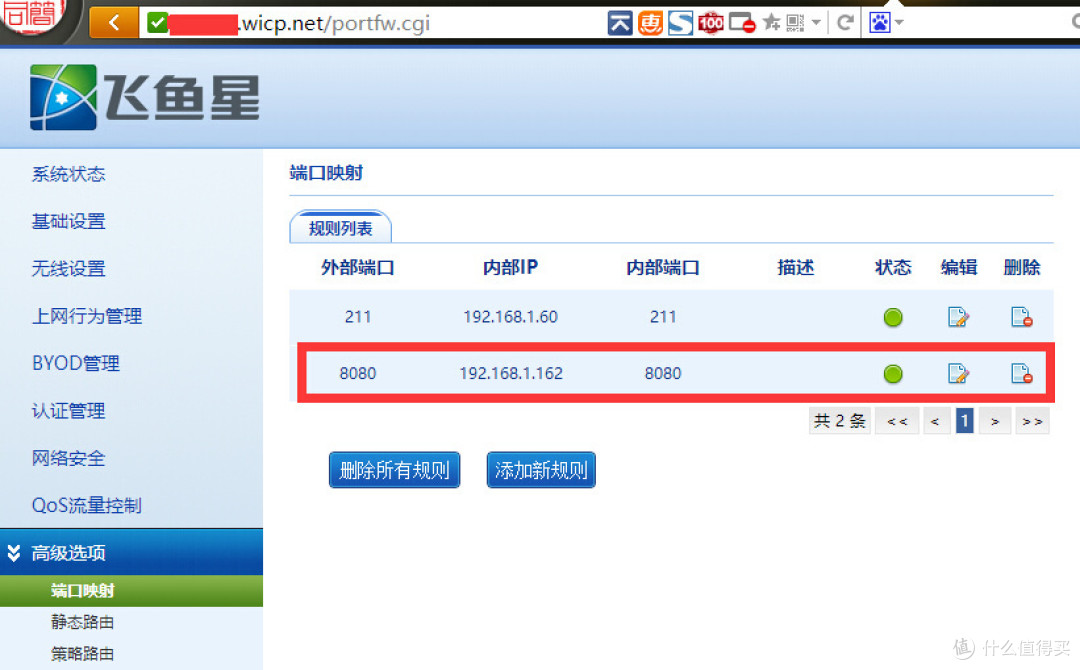
Task: Click the Baidu paw search engine icon
Action: point(880,23)
